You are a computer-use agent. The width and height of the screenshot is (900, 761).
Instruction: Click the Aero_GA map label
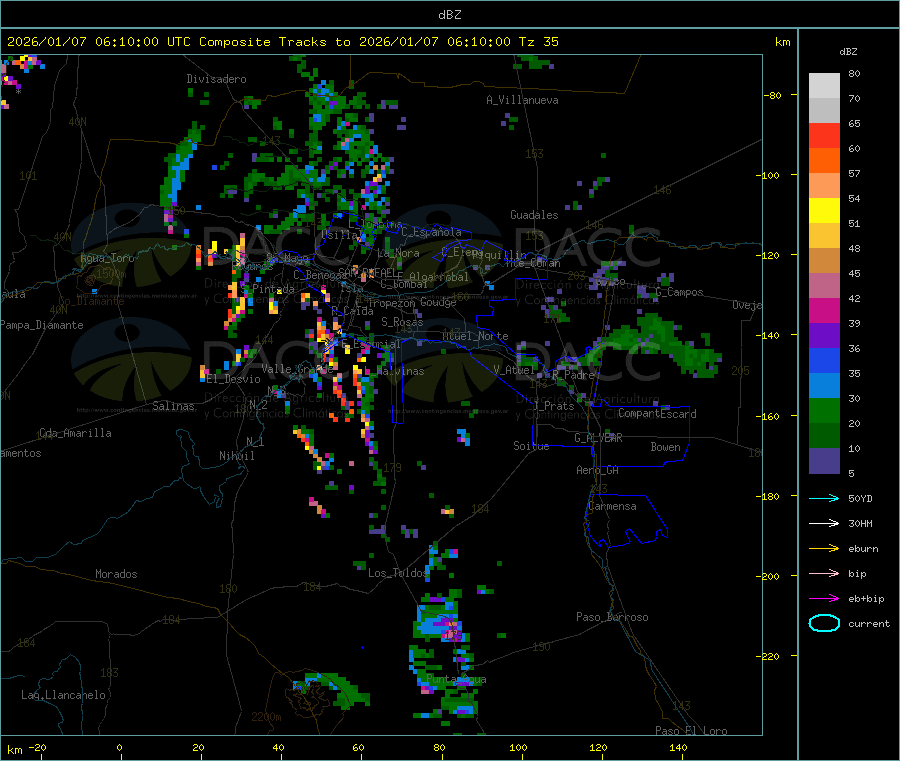click(598, 470)
